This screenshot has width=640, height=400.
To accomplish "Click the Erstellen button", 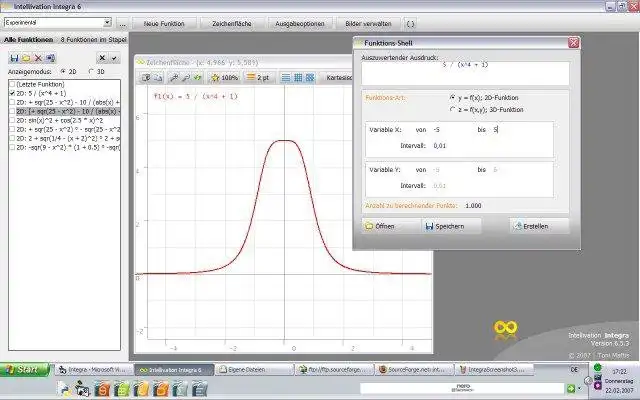I will point(539,226).
